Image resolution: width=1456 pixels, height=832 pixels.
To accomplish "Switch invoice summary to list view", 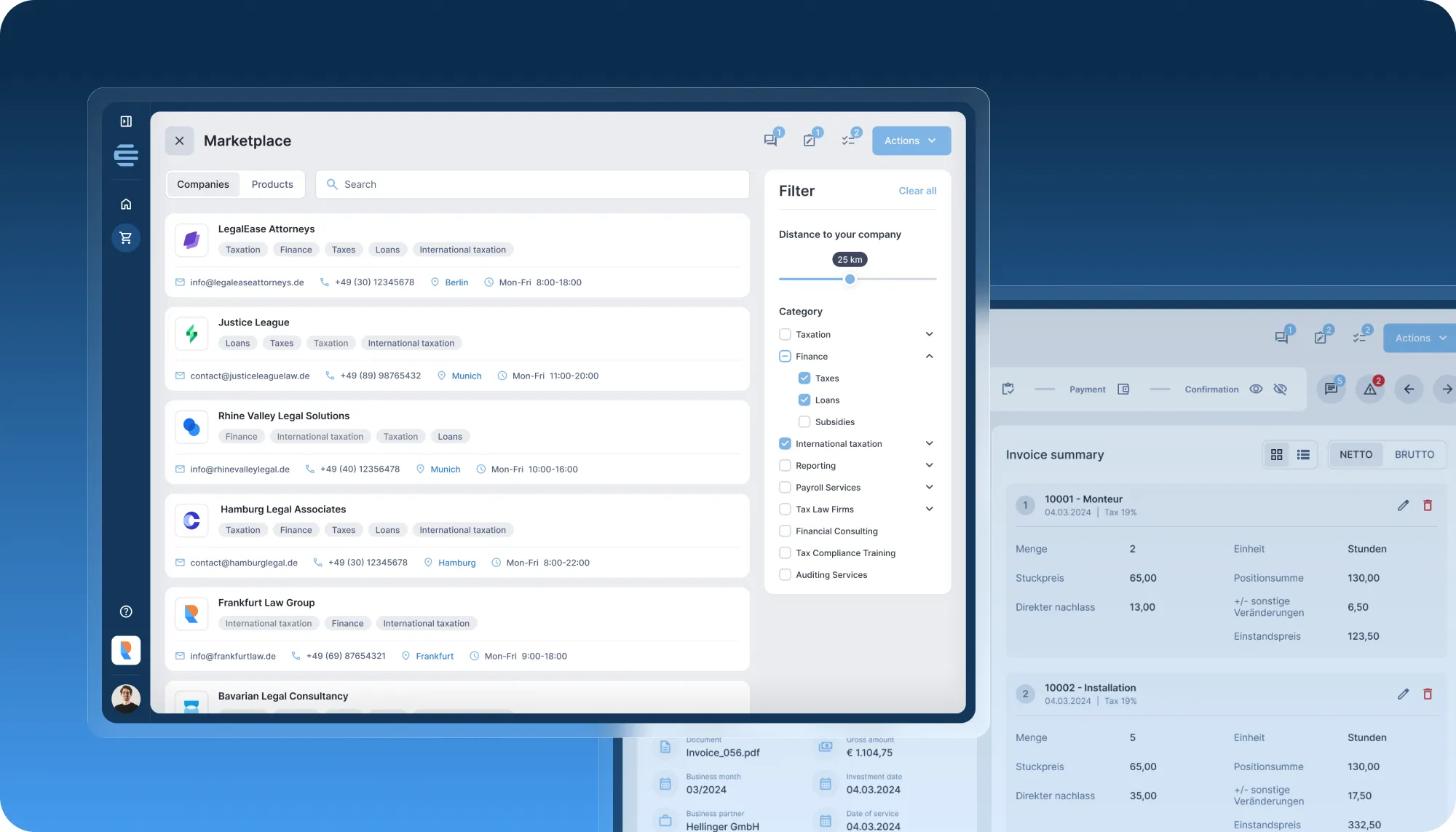I will pos(1303,454).
